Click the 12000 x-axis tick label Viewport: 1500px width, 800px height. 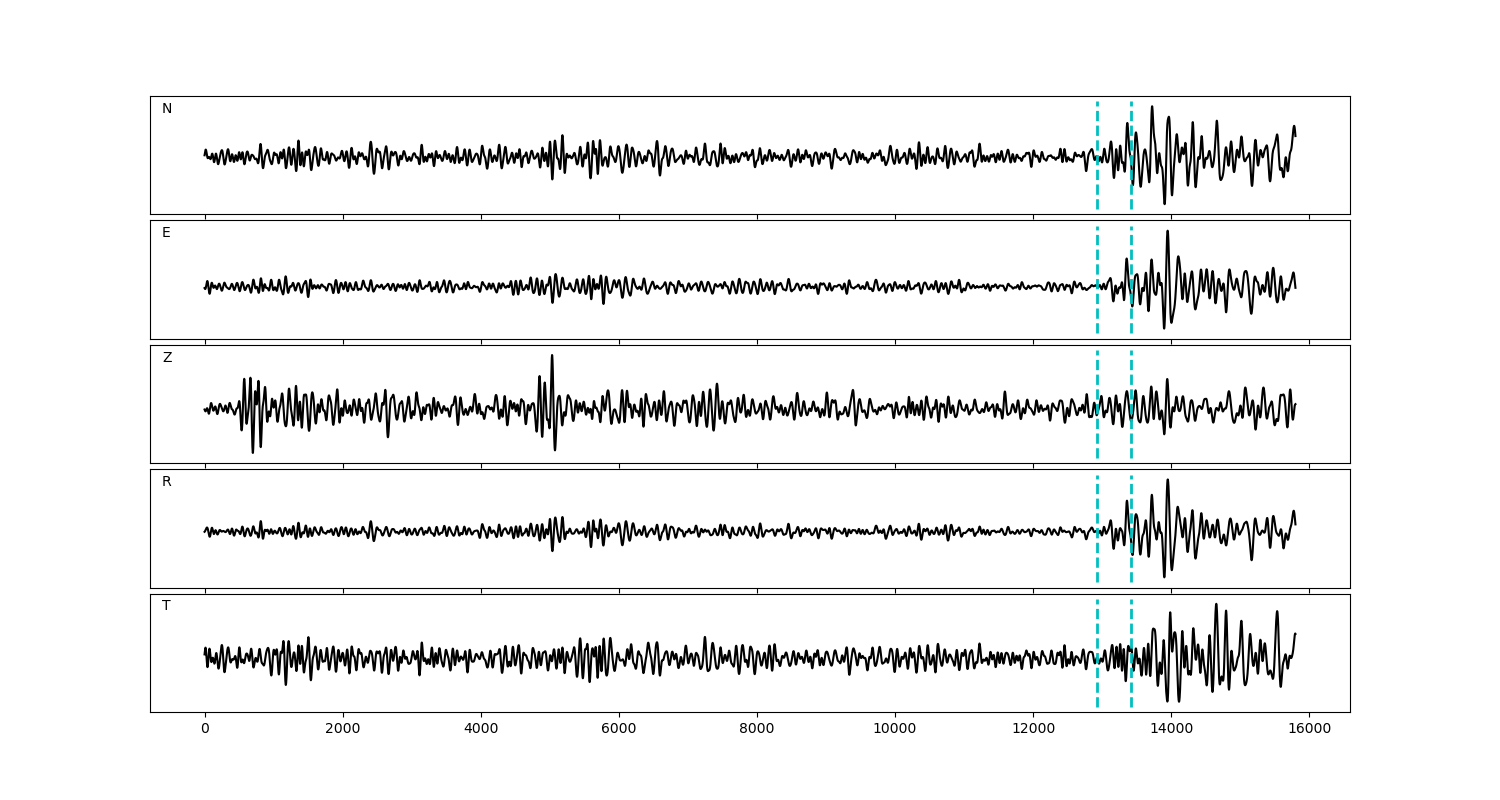coord(1033,730)
